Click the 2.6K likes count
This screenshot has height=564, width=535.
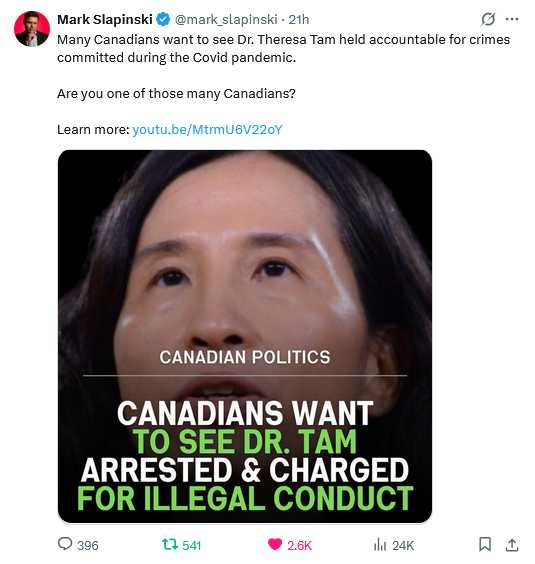299,545
